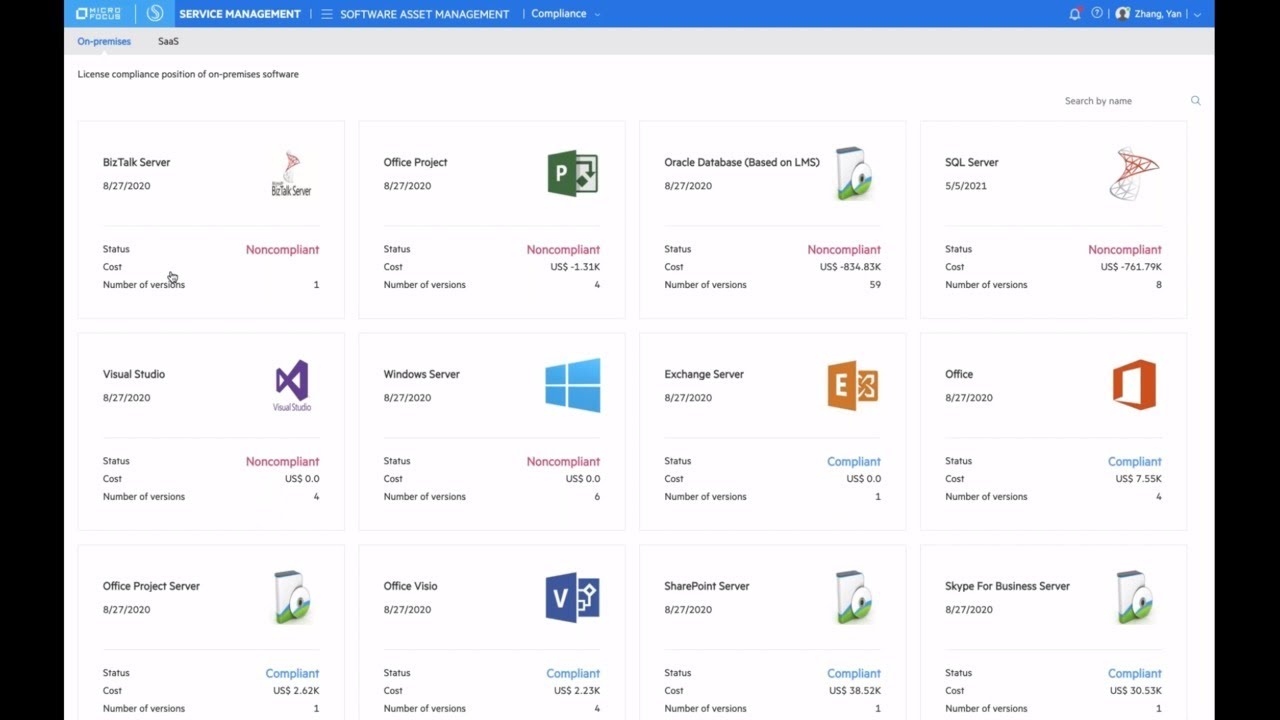
Task: Click the circular S product logo
Action: 154,14
